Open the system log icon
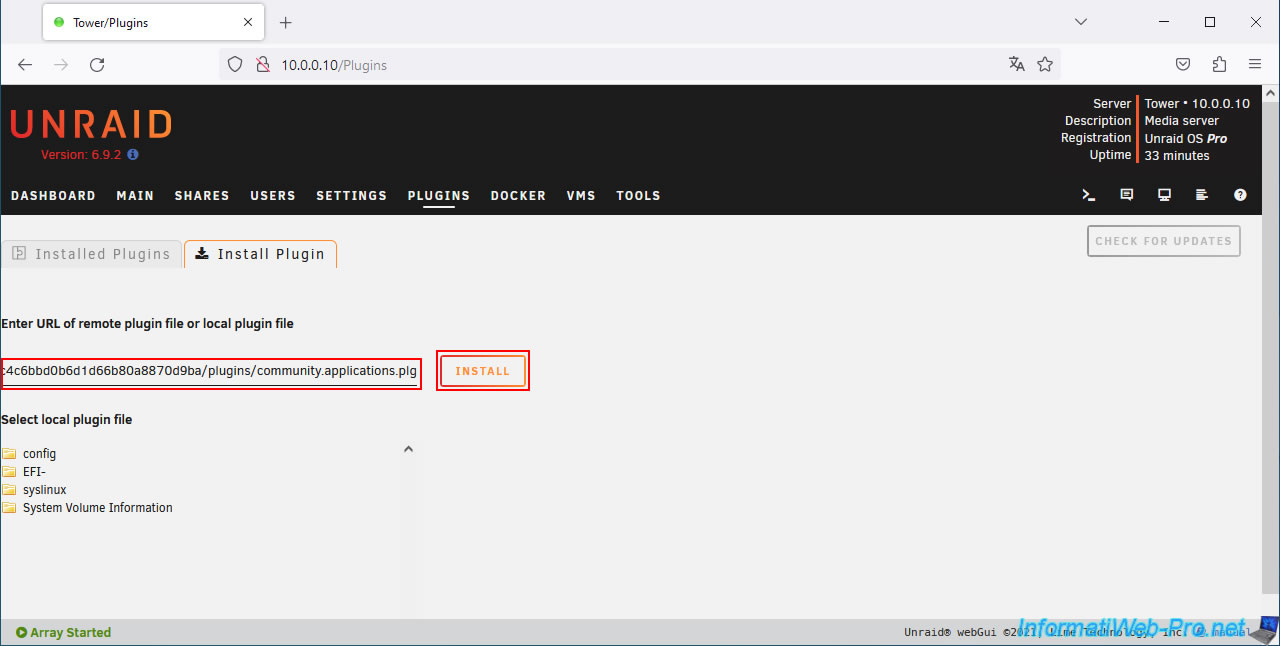1280x646 pixels. click(x=1202, y=196)
